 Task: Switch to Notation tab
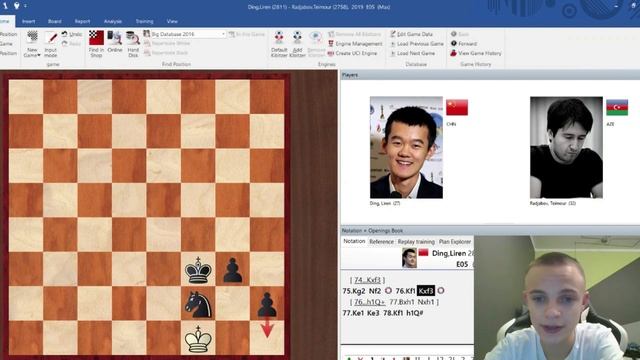(x=354, y=241)
